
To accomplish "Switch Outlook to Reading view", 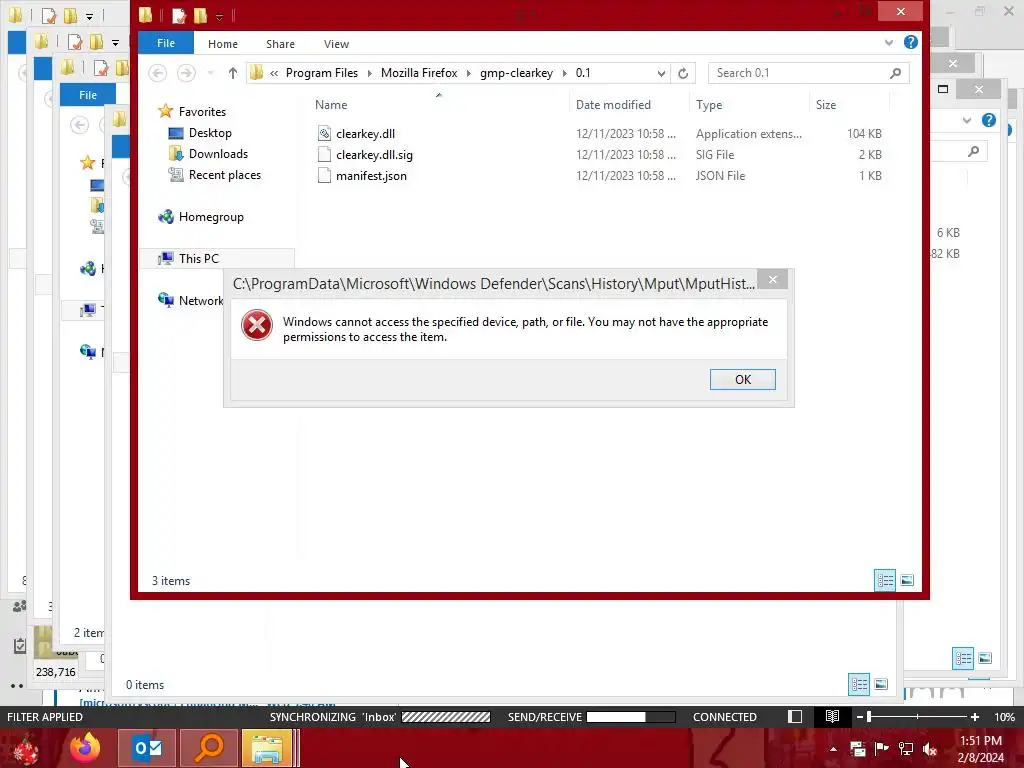I will coord(832,717).
